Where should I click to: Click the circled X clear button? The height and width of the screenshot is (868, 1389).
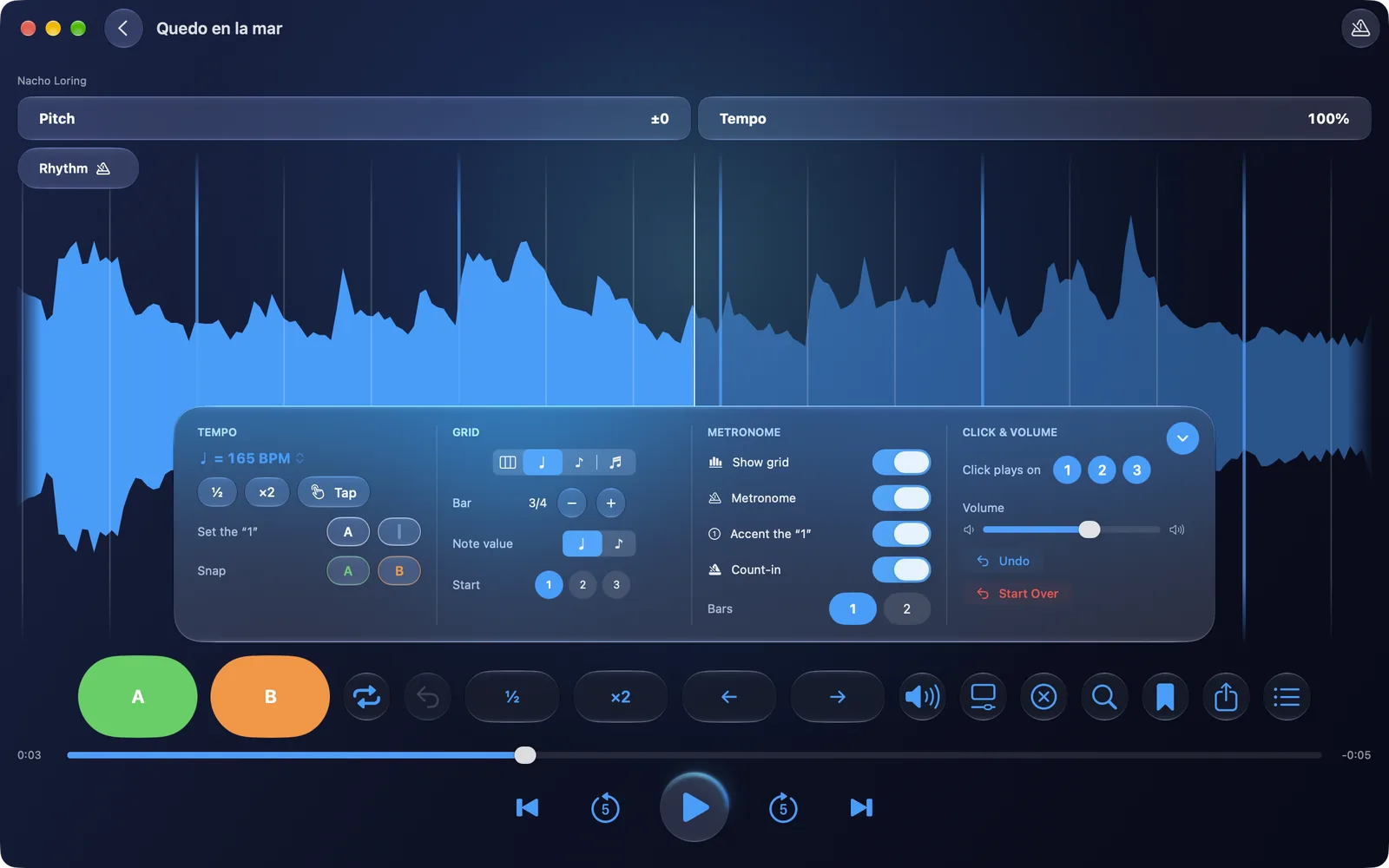[1043, 696]
